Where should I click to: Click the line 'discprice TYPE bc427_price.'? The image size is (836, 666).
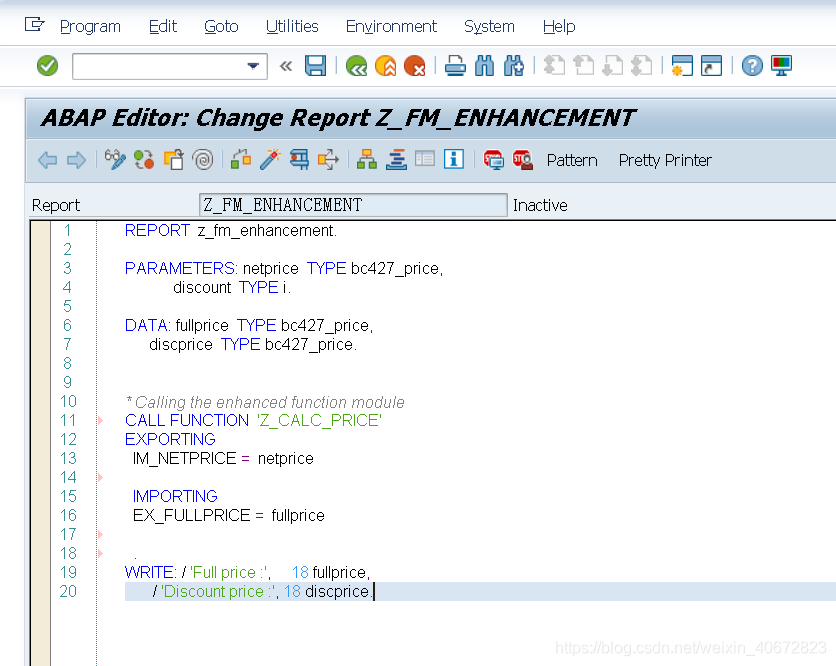coord(253,344)
